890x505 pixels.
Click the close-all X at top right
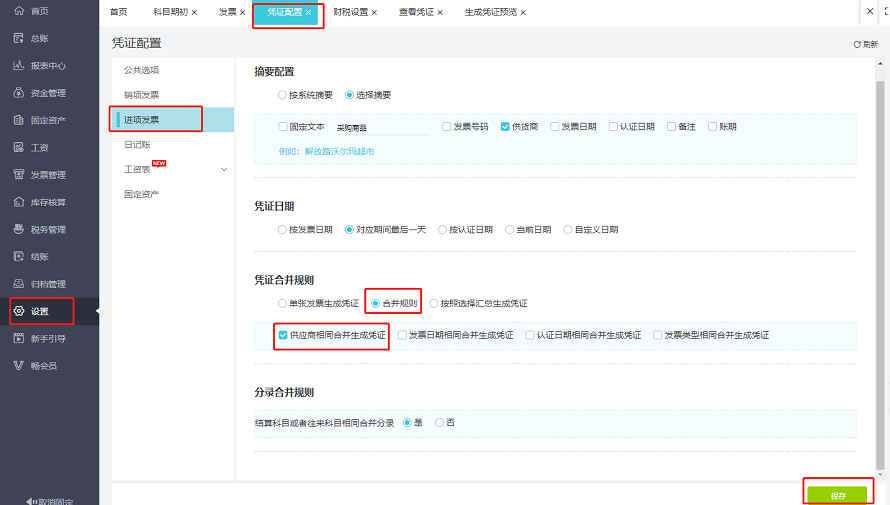(x=870, y=11)
